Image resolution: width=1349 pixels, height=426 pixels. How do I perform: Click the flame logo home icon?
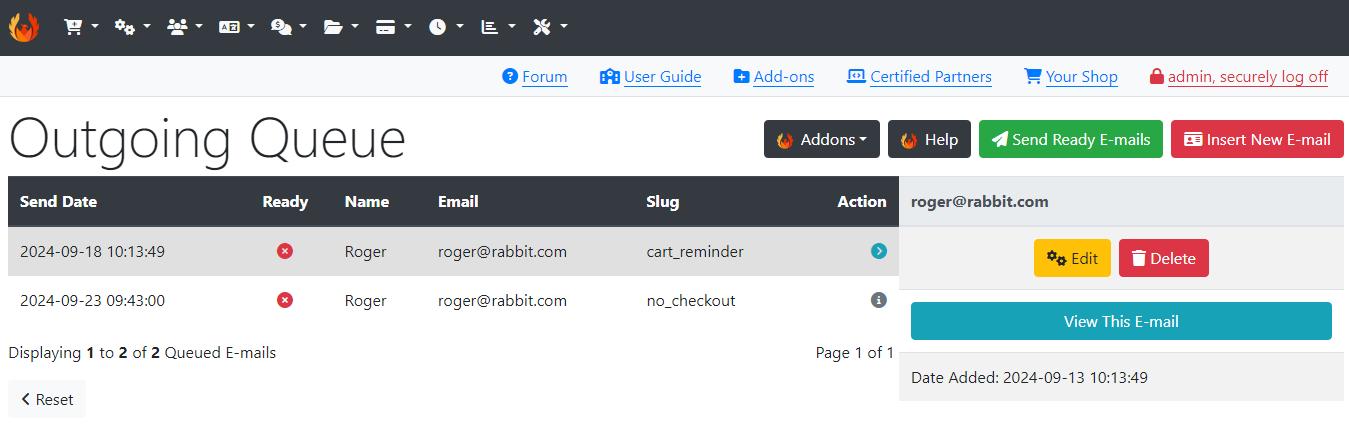[x=24, y=27]
